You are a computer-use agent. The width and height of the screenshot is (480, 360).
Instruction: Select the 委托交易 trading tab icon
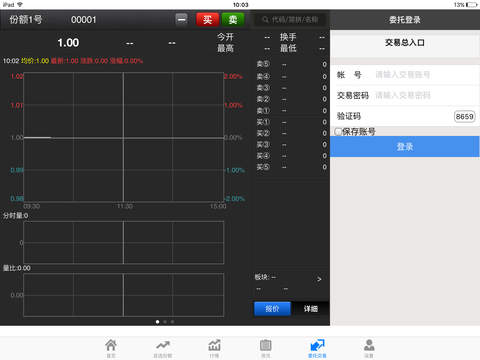tap(317, 348)
